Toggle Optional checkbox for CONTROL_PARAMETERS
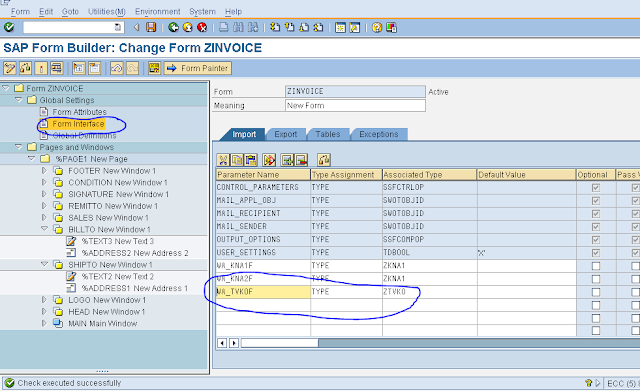Viewport: 640px width, 391px height. [596, 187]
